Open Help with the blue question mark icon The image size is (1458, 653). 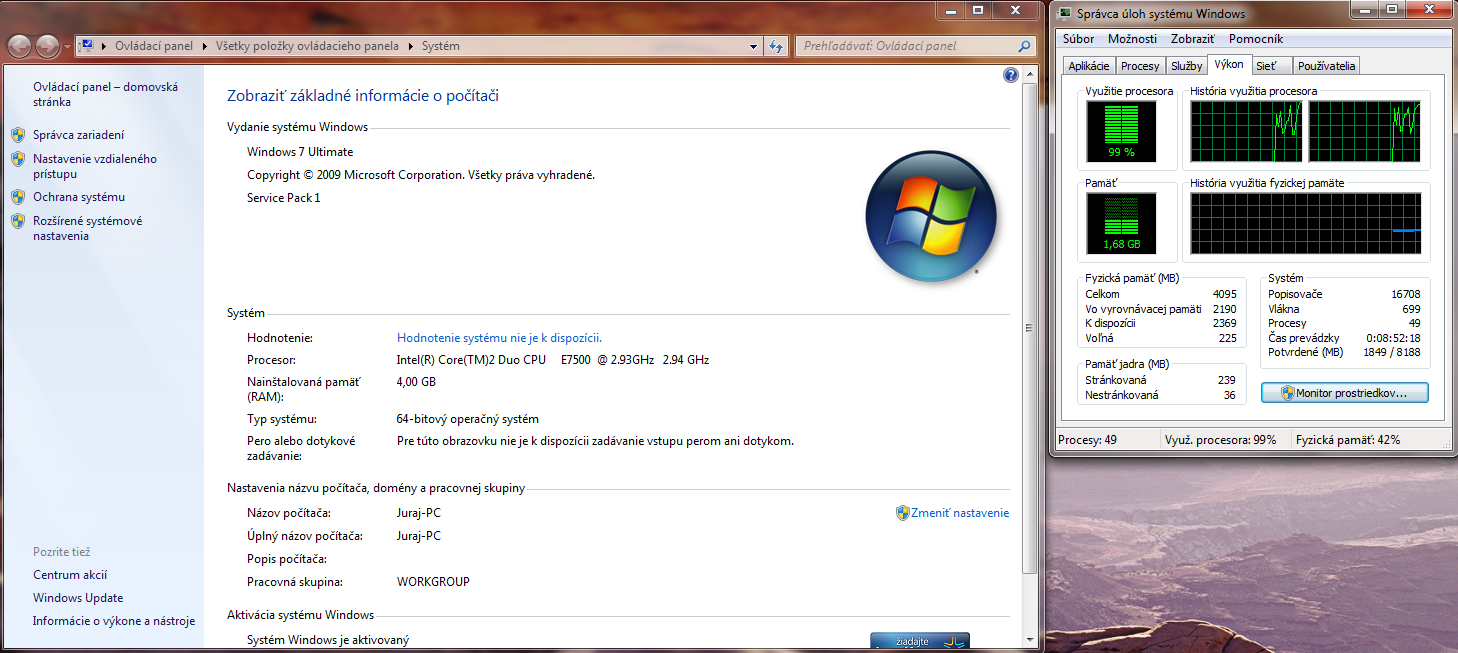[1010, 75]
